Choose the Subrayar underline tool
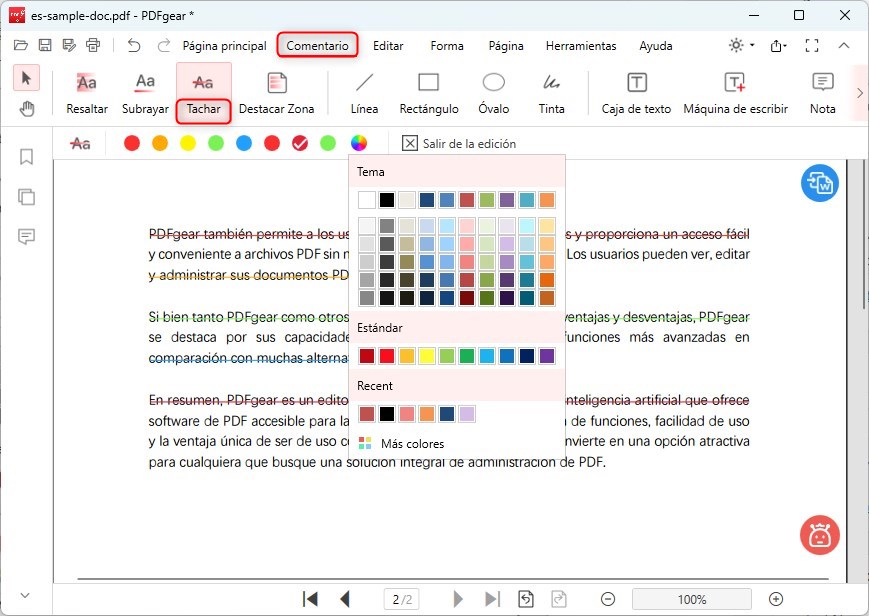This screenshot has width=869, height=616. click(145, 93)
